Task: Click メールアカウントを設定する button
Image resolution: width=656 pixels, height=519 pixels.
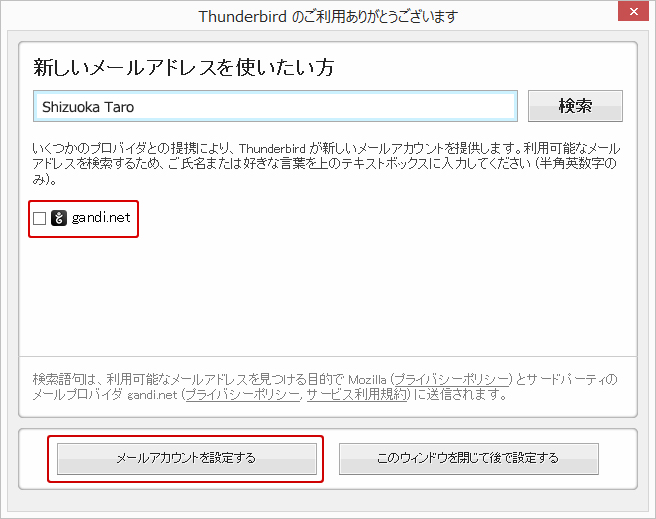Action: tap(187, 458)
